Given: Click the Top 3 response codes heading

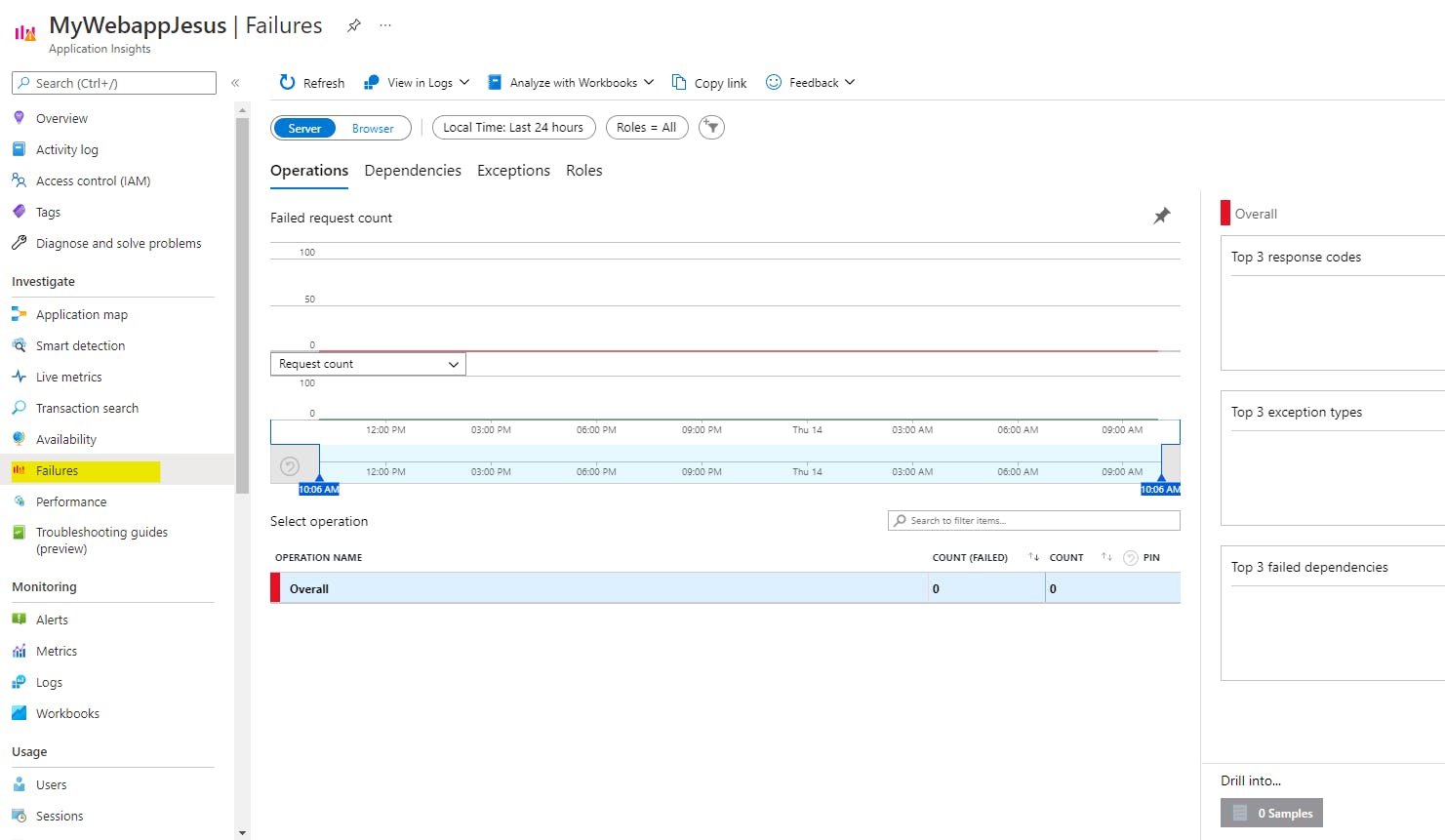Looking at the screenshot, I should 1296,257.
